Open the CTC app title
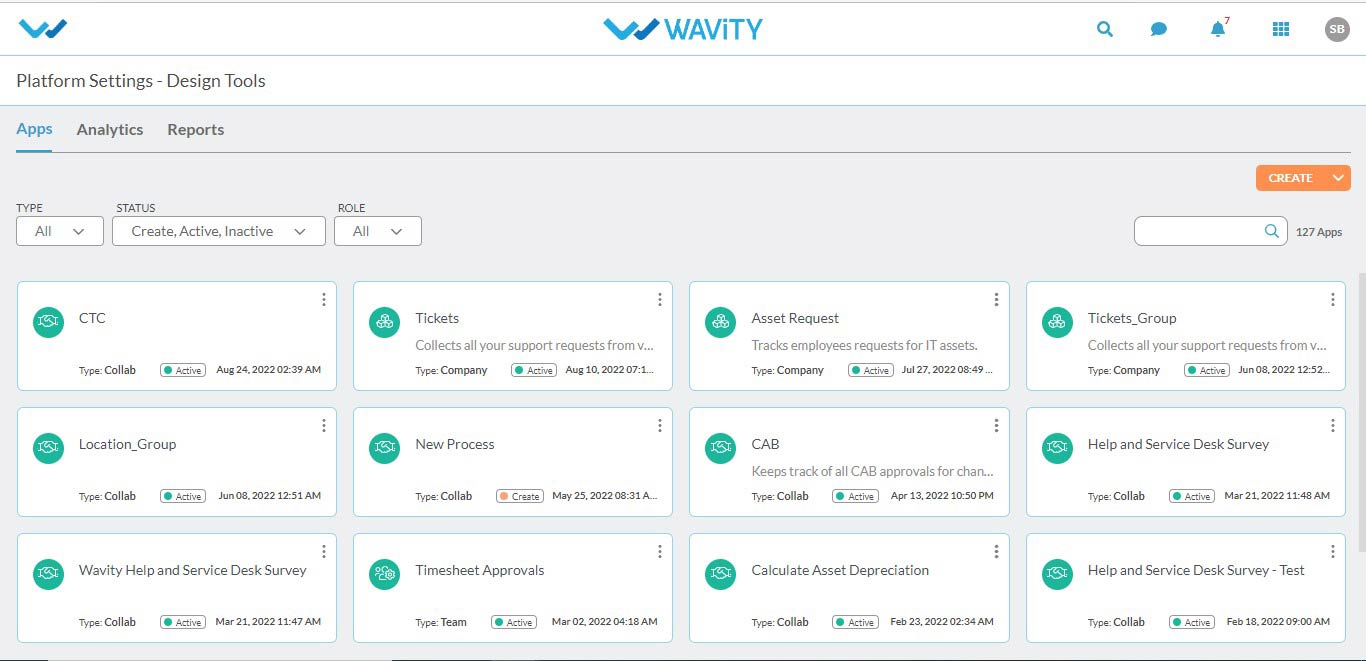This screenshot has height=661, width=1366. click(92, 318)
